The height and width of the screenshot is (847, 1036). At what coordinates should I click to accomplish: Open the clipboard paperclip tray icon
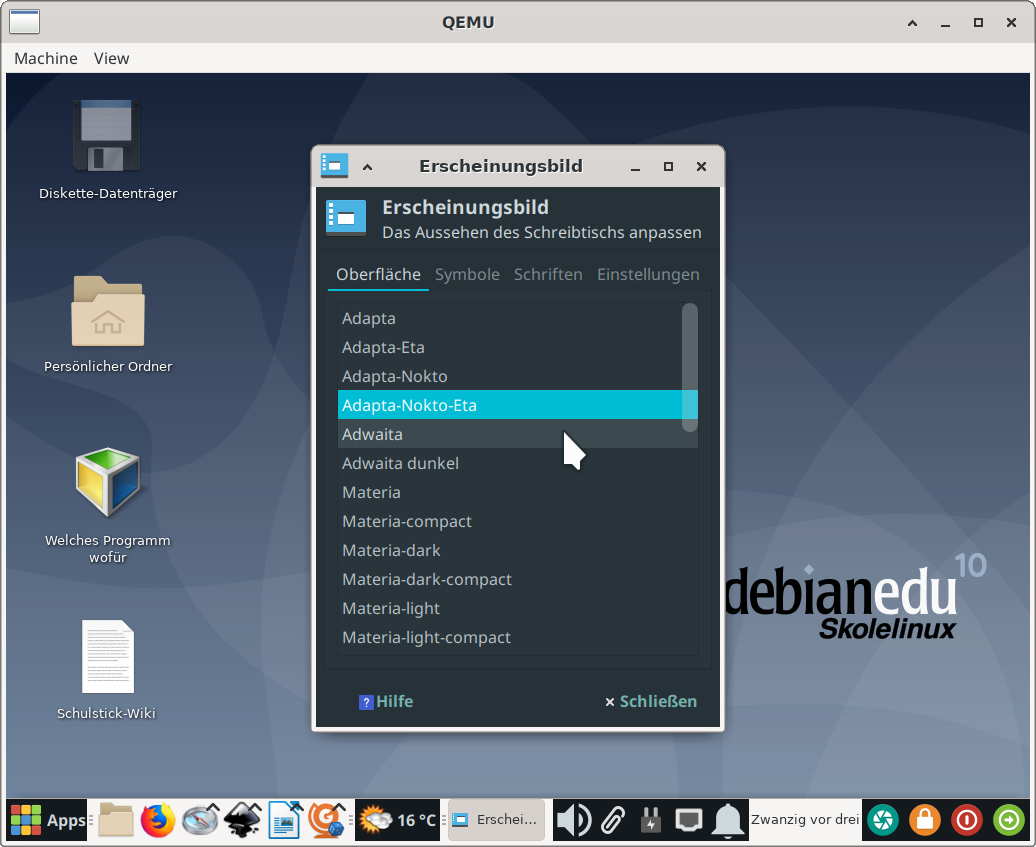point(612,820)
